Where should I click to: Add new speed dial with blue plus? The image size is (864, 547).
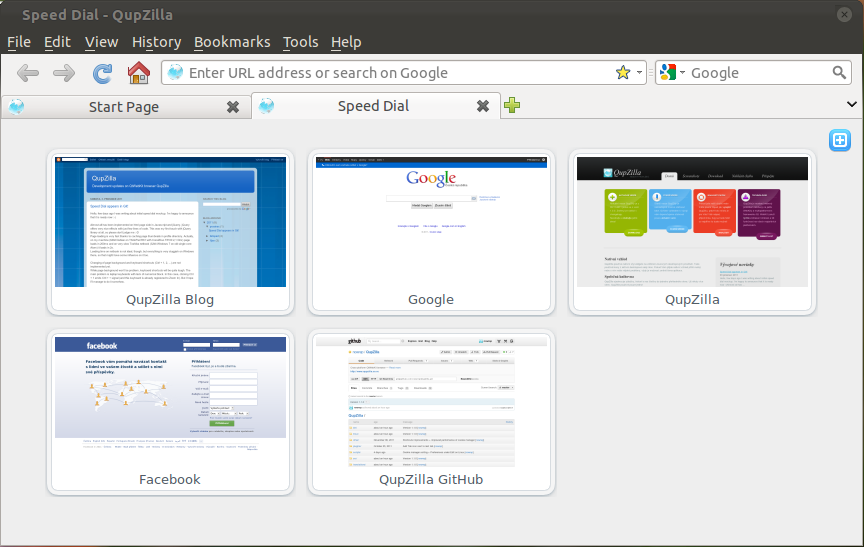pyautogui.click(x=840, y=140)
